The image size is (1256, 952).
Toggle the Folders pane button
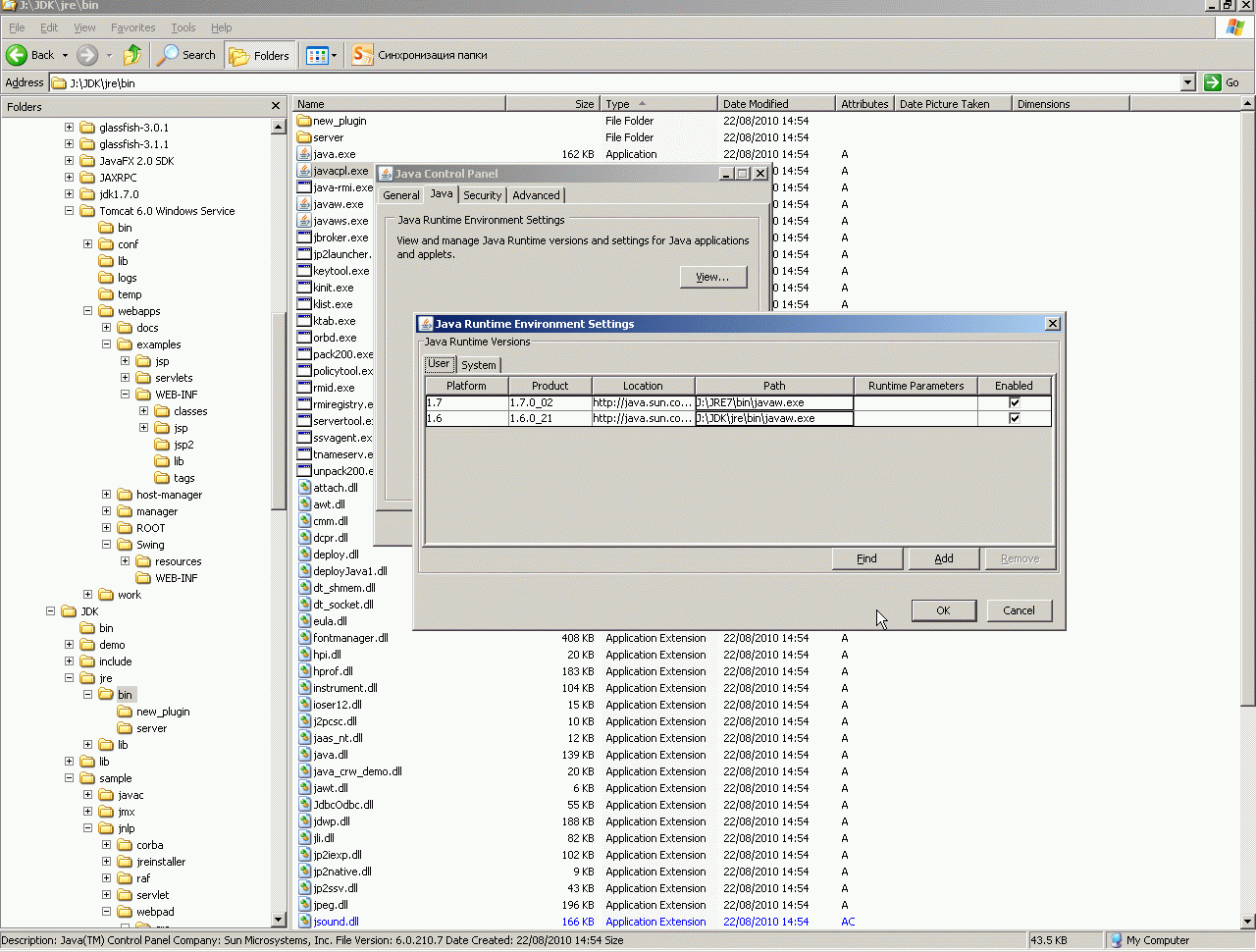(x=260, y=56)
